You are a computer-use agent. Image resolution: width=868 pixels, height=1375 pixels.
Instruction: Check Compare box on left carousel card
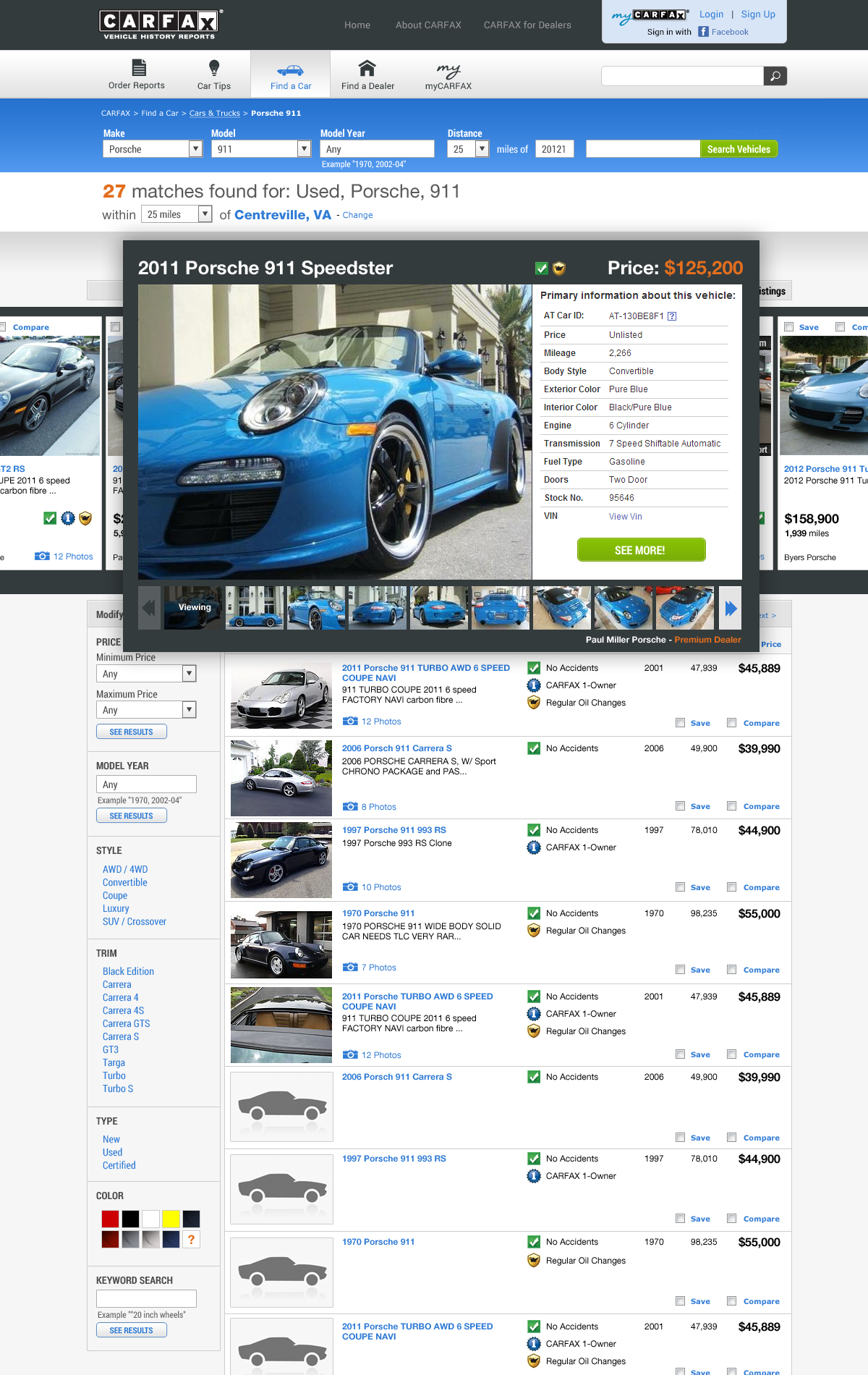click(3, 326)
